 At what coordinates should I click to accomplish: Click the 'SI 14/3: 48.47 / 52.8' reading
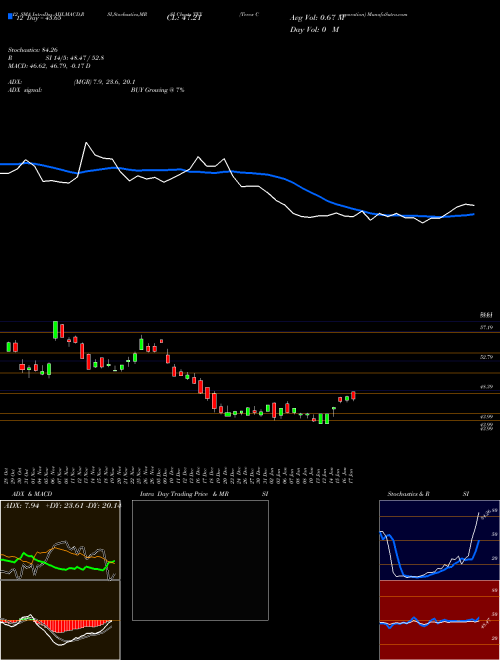pyautogui.click(x=75, y=59)
